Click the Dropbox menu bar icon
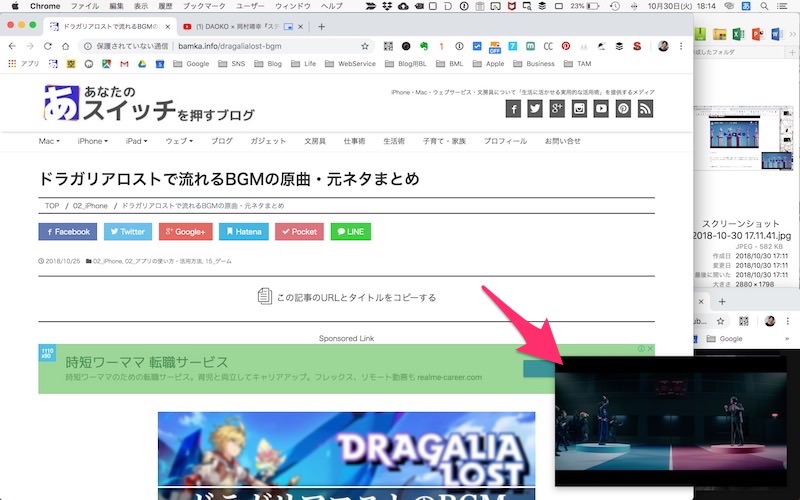Image resolution: width=800 pixels, height=500 pixels. (387, 6)
